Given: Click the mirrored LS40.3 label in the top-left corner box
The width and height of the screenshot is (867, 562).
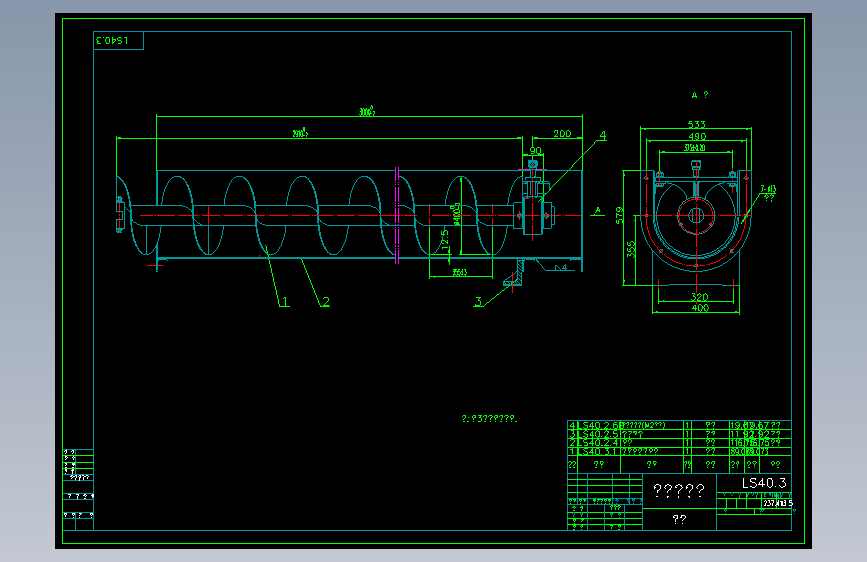Looking at the screenshot, I should coord(112,40).
